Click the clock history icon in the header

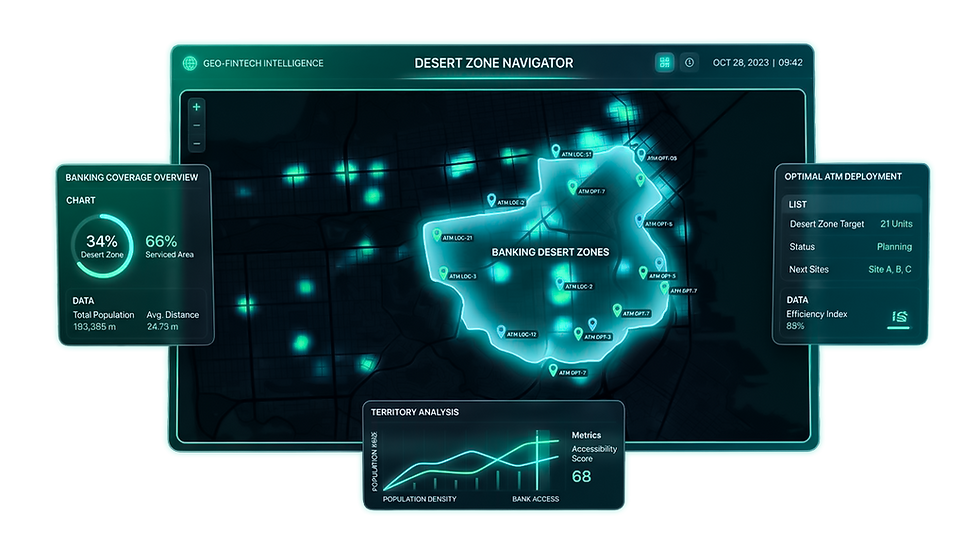[x=689, y=63]
